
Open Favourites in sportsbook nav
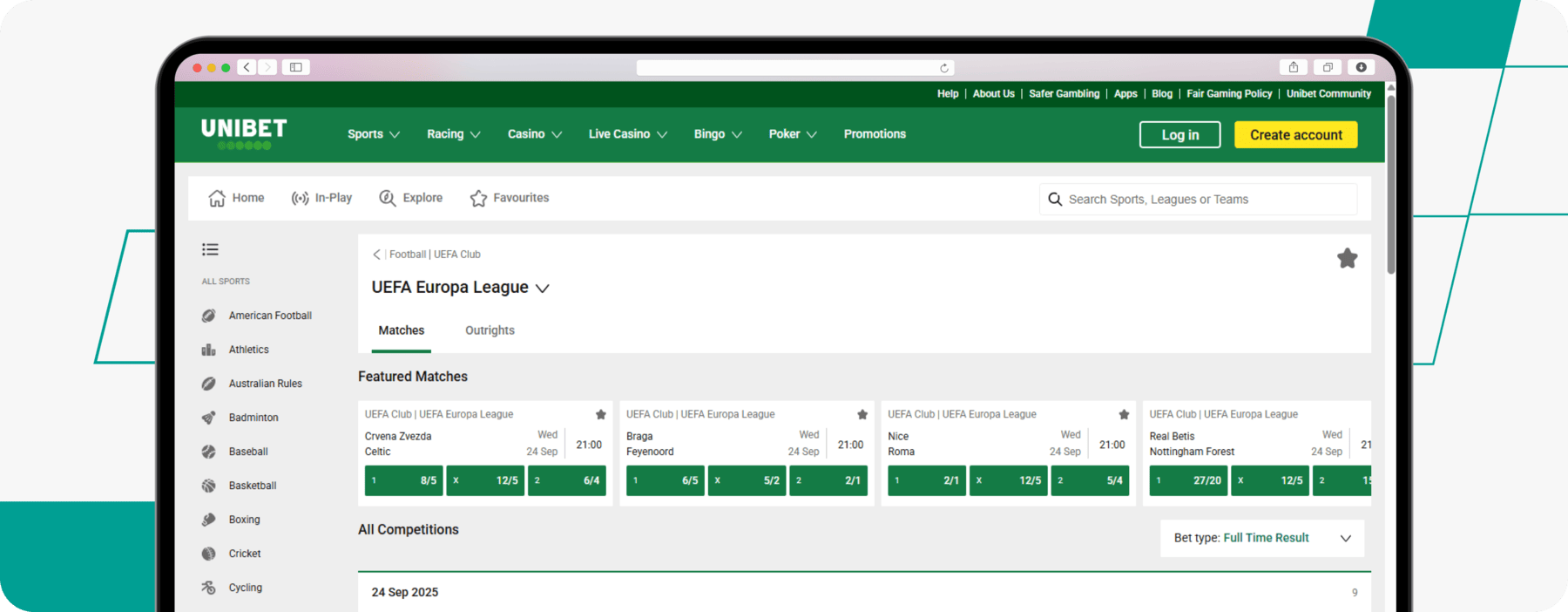[x=510, y=198]
